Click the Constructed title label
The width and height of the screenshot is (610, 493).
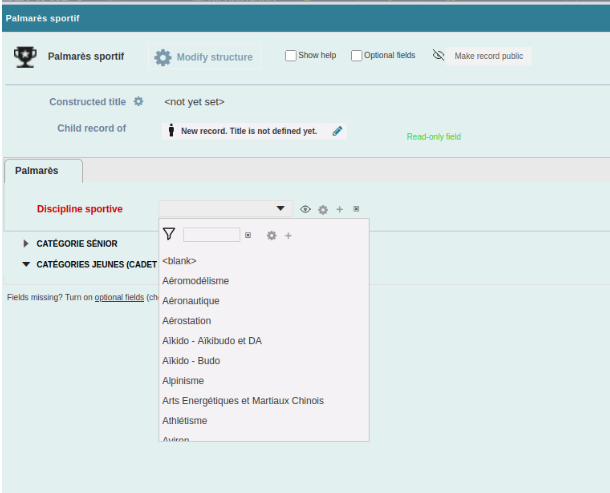(x=88, y=102)
